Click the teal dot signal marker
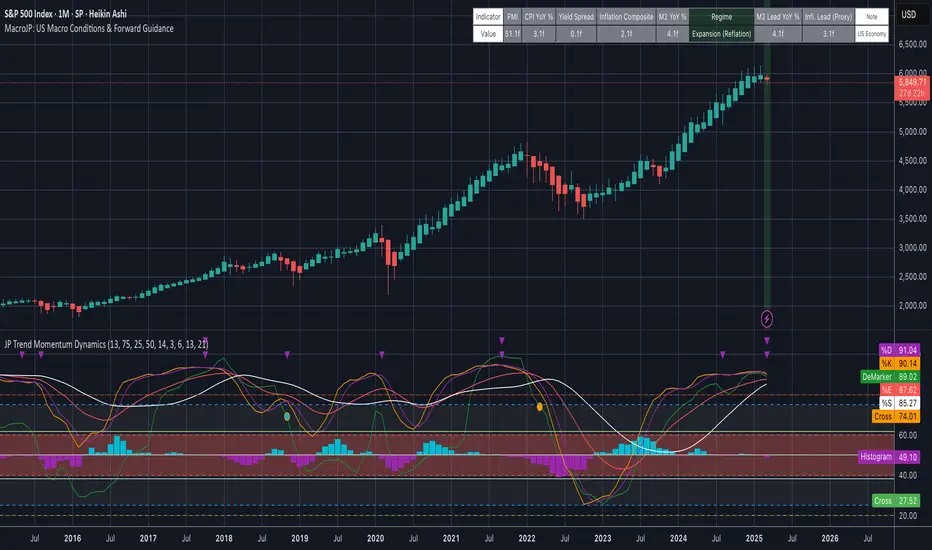The width and height of the screenshot is (932, 550). coord(287,415)
